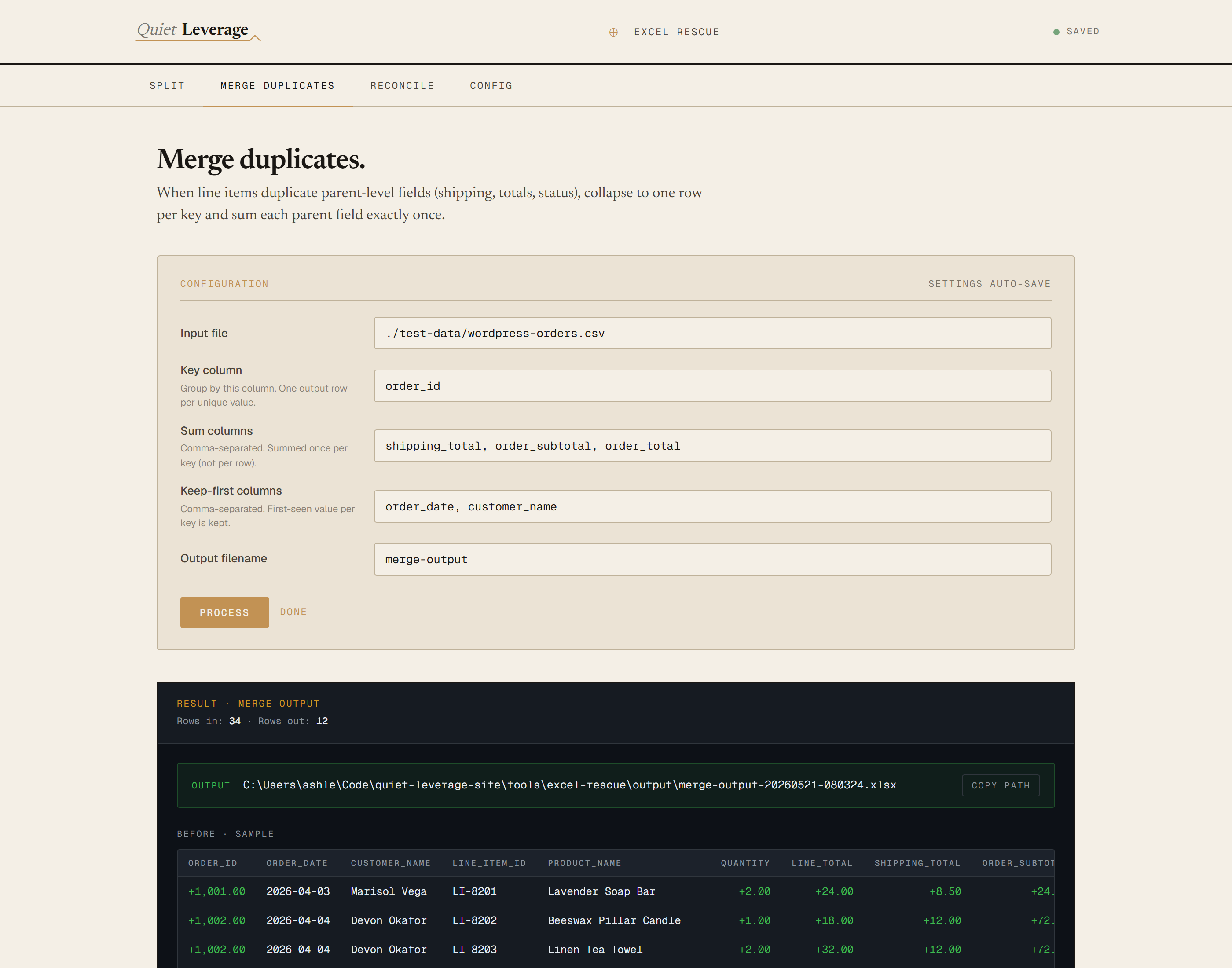Viewport: 1232px width, 968px height.
Task: Click the 'Output filename' field label
Action: pos(224,558)
